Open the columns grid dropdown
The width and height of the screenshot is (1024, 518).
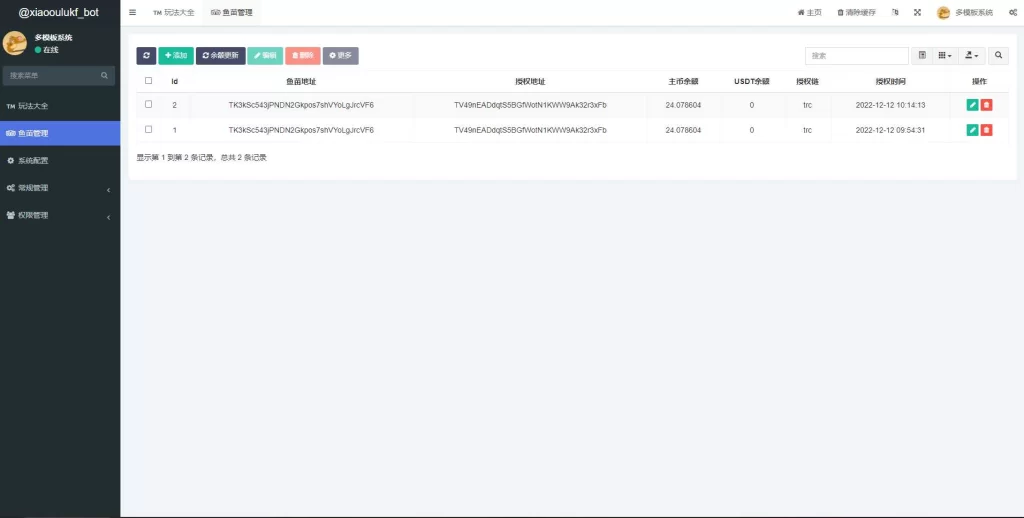[944, 56]
